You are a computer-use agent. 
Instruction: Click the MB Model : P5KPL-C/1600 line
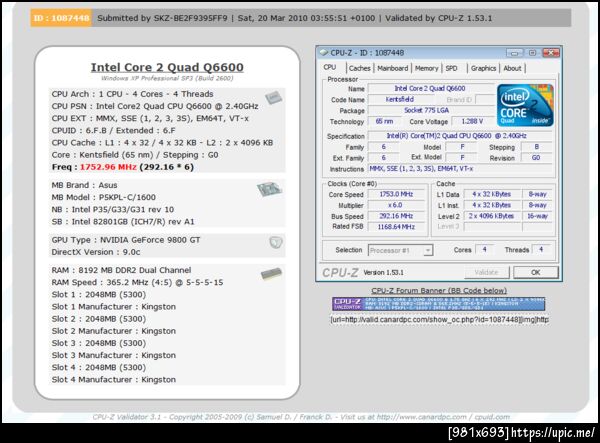(104, 197)
